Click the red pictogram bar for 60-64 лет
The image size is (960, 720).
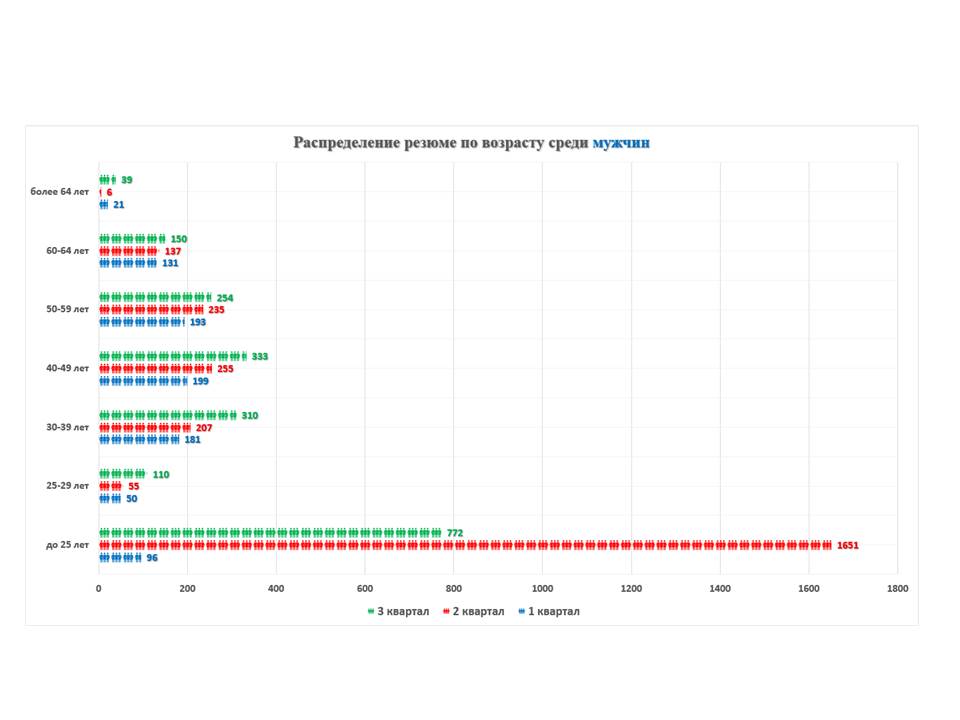coord(128,251)
